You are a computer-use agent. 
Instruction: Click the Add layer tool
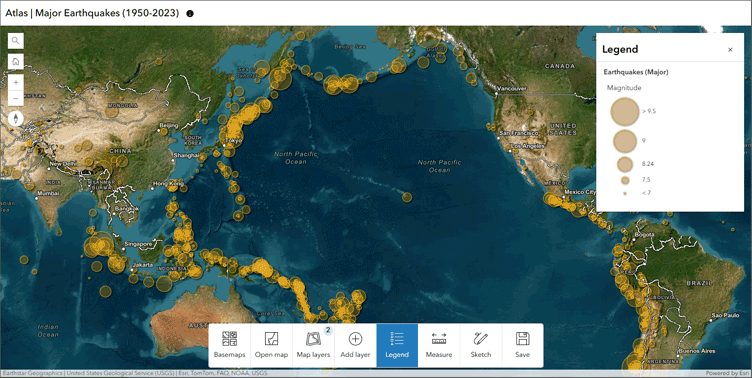pyautogui.click(x=355, y=345)
